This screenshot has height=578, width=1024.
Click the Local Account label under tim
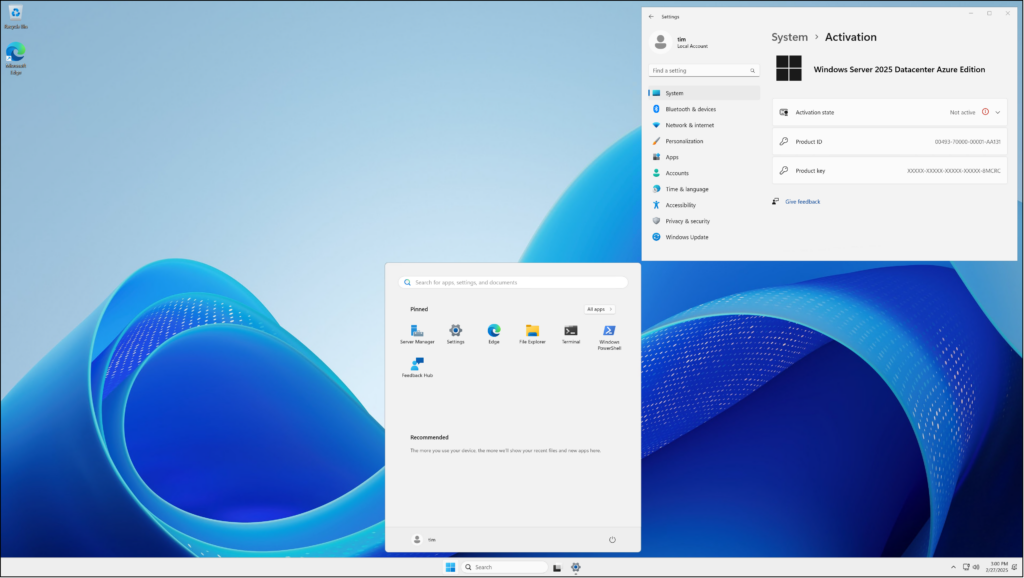[x=692, y=46]
